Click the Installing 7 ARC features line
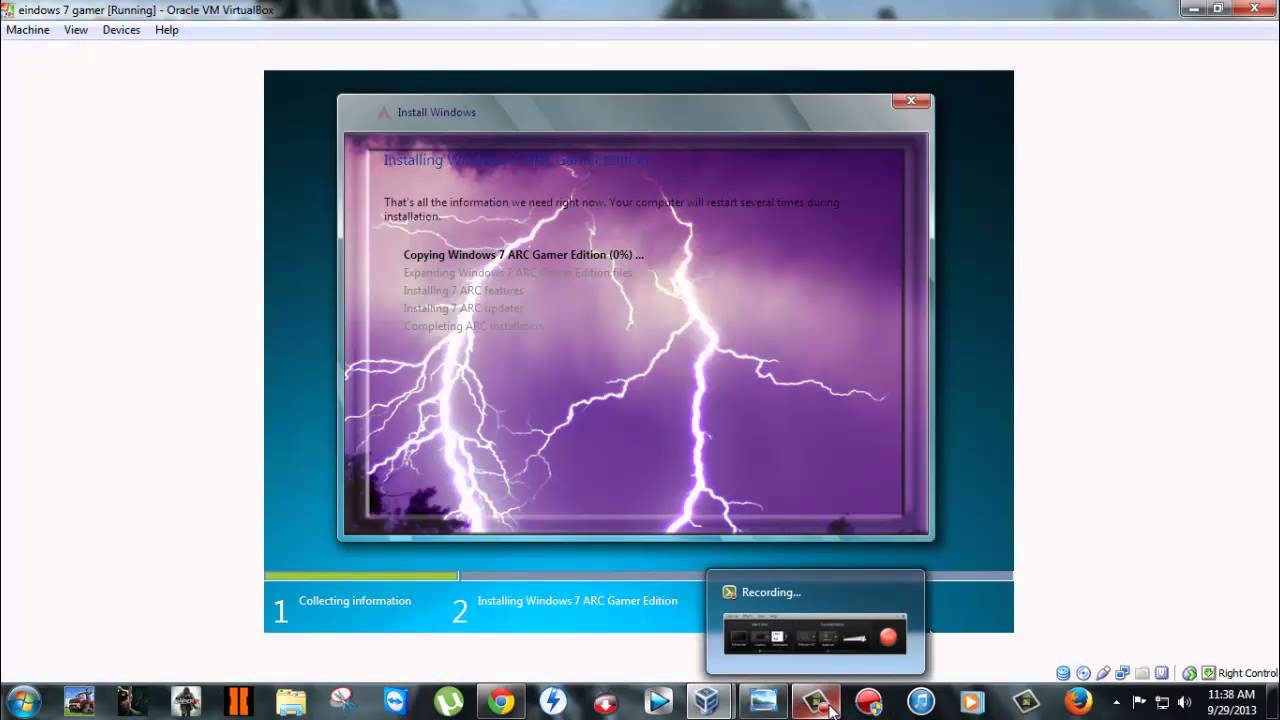This screenshot has width=1280, height=720. click(463, 291)
